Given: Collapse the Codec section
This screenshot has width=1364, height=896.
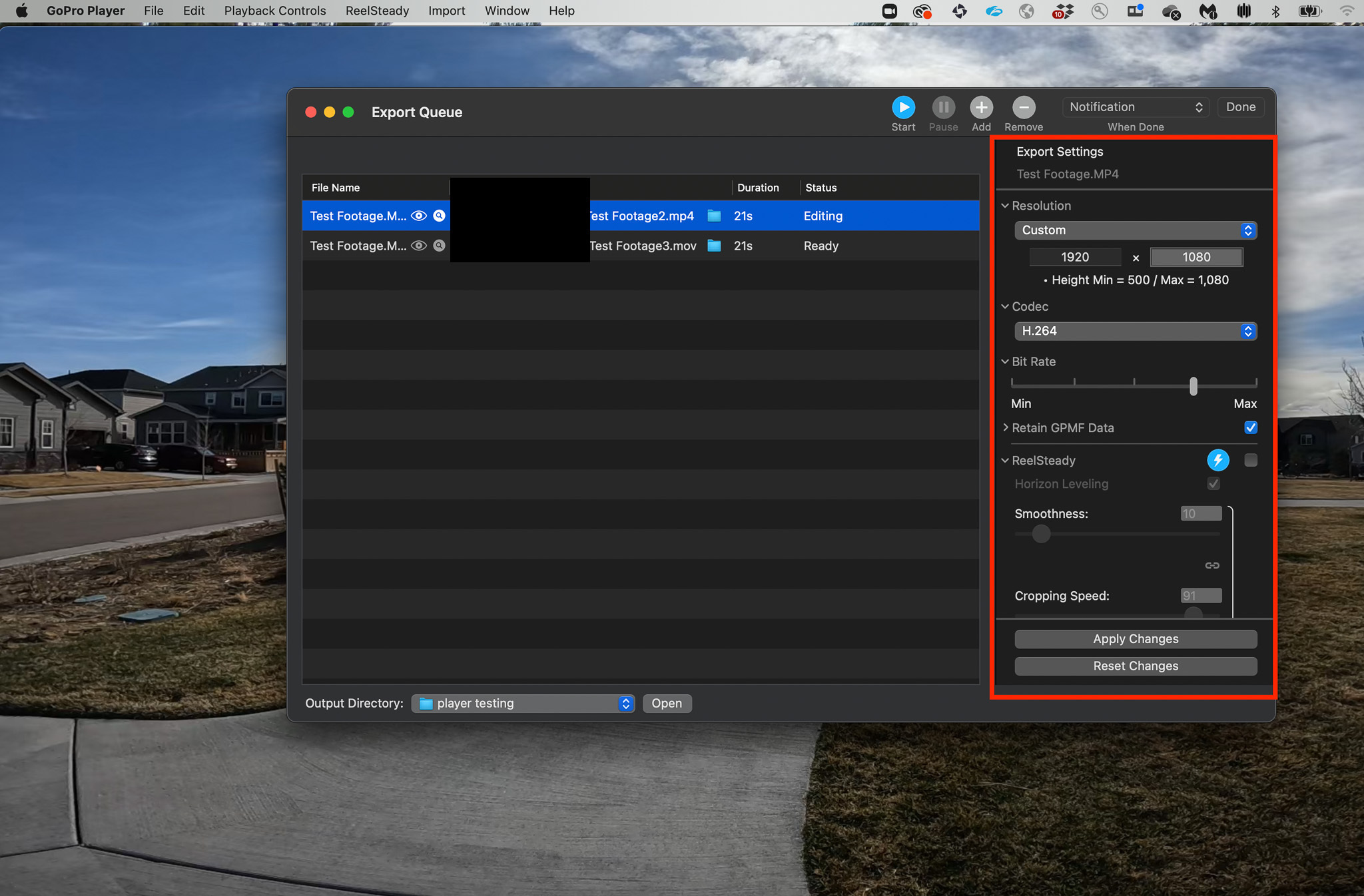Looking at the screenshot, I should click(x=1005, y=306).
